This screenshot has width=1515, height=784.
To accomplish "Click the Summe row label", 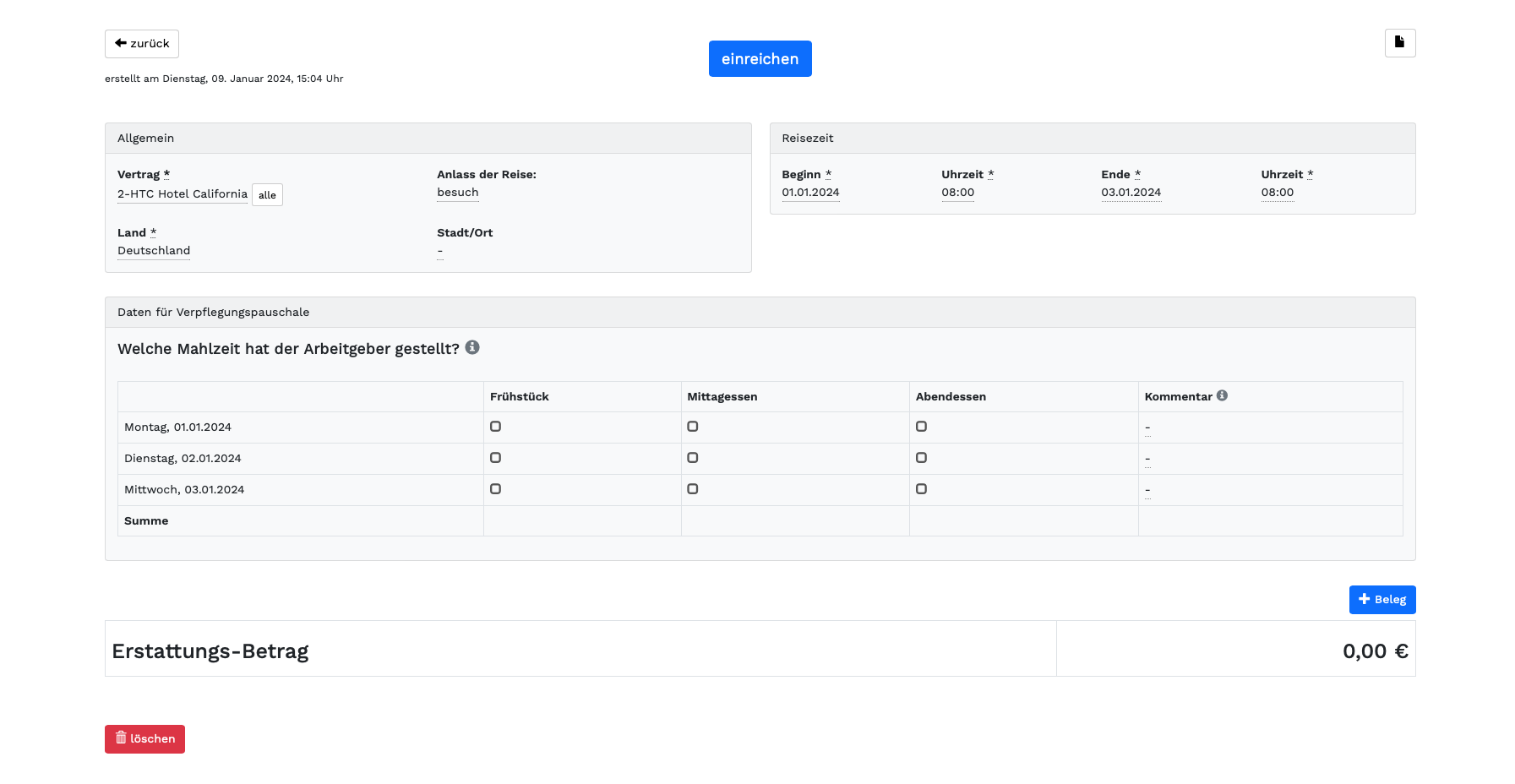I will point(146,521).
